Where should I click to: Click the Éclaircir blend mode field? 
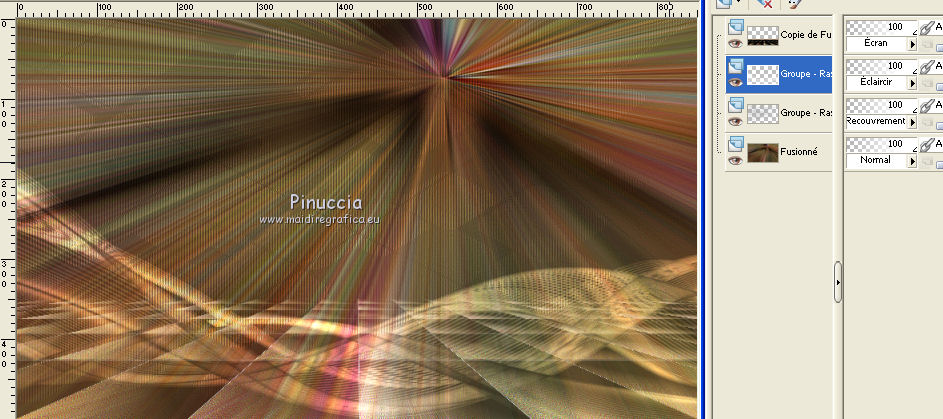[876, 83]
